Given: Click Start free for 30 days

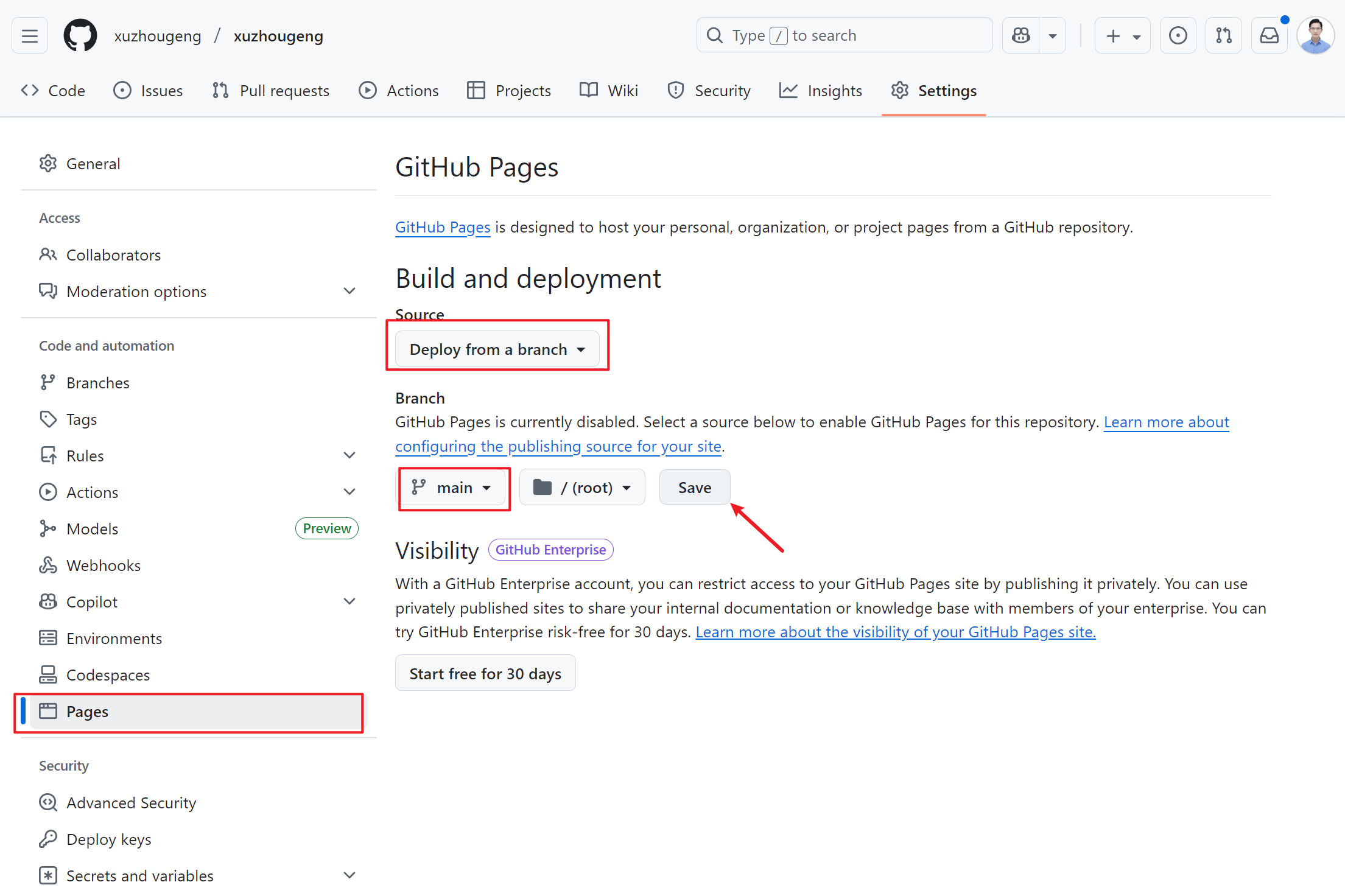Looking at the screenshot, I should (485, 673).
